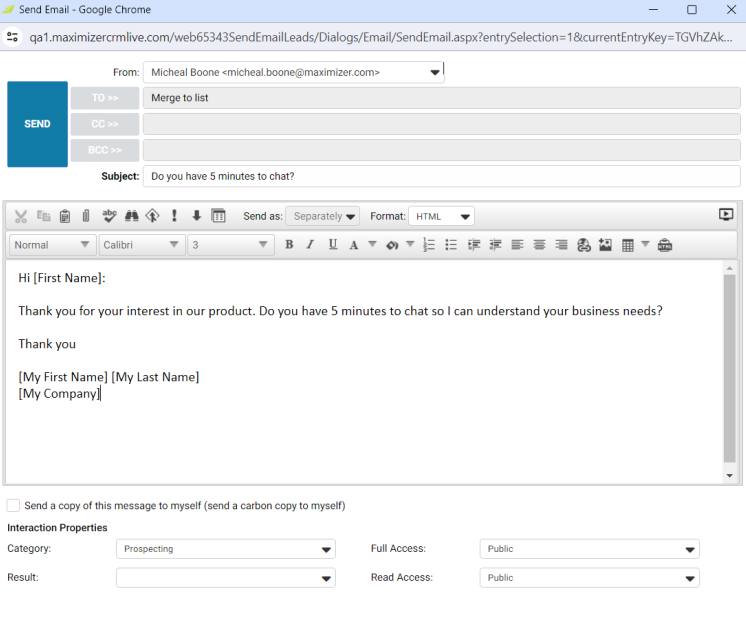This screenshot has width=746, height=626.
Task: Click the Copy icon in editor toolbar
Action: (43, 216)
